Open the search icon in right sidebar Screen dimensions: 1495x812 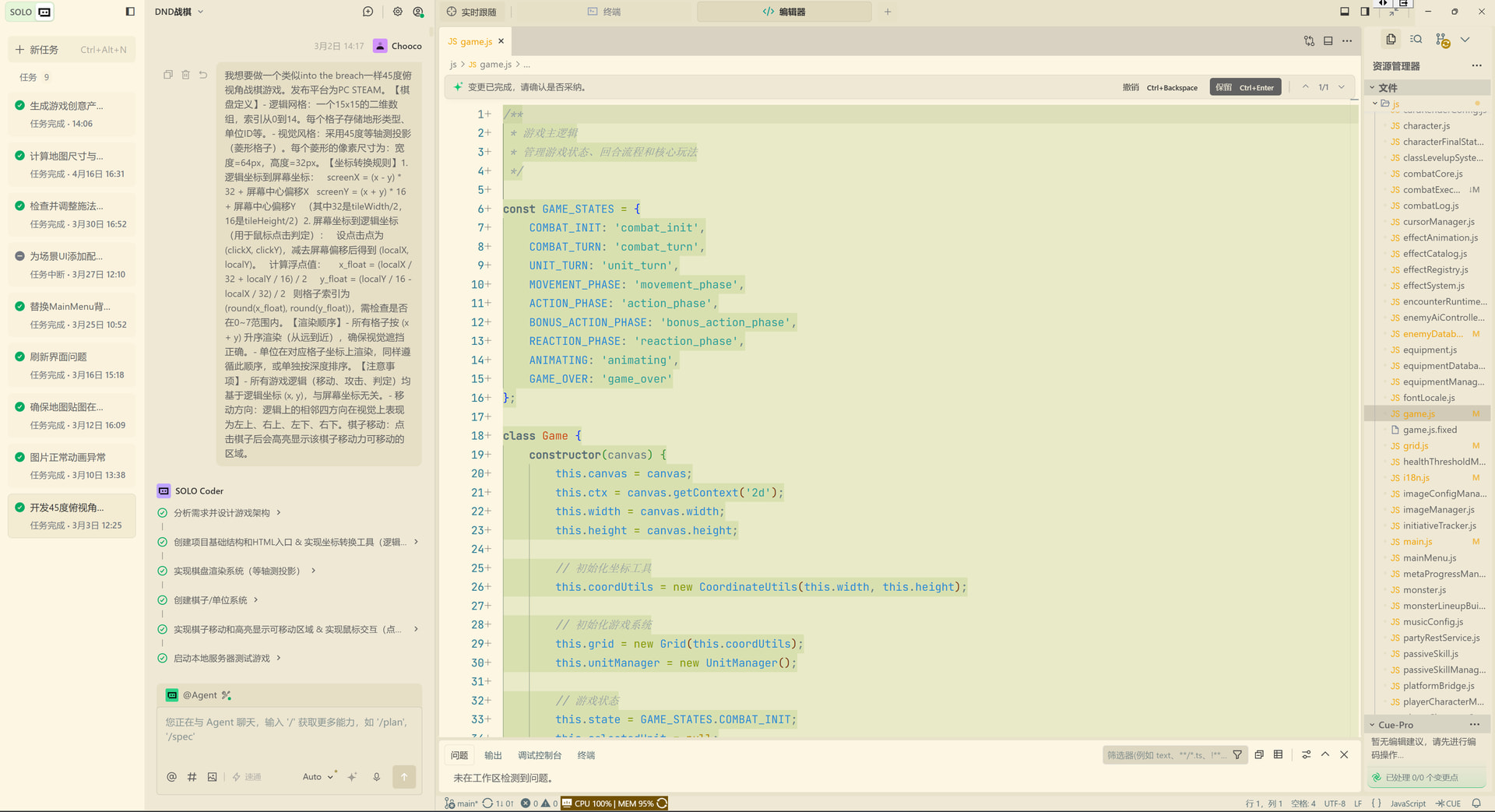[x=1416, y=39]
